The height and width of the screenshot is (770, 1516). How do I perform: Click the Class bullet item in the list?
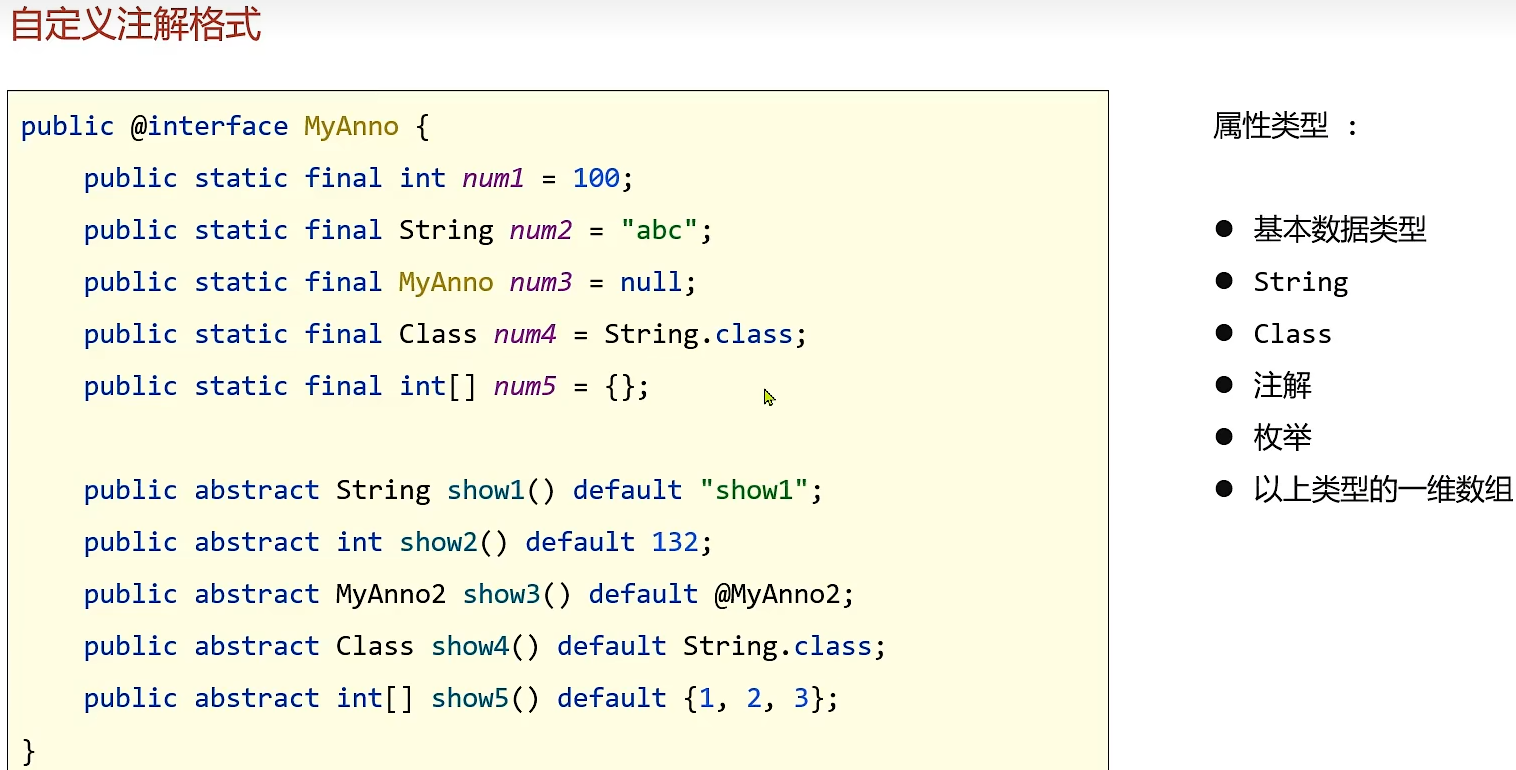click(x=1292, y=334)
